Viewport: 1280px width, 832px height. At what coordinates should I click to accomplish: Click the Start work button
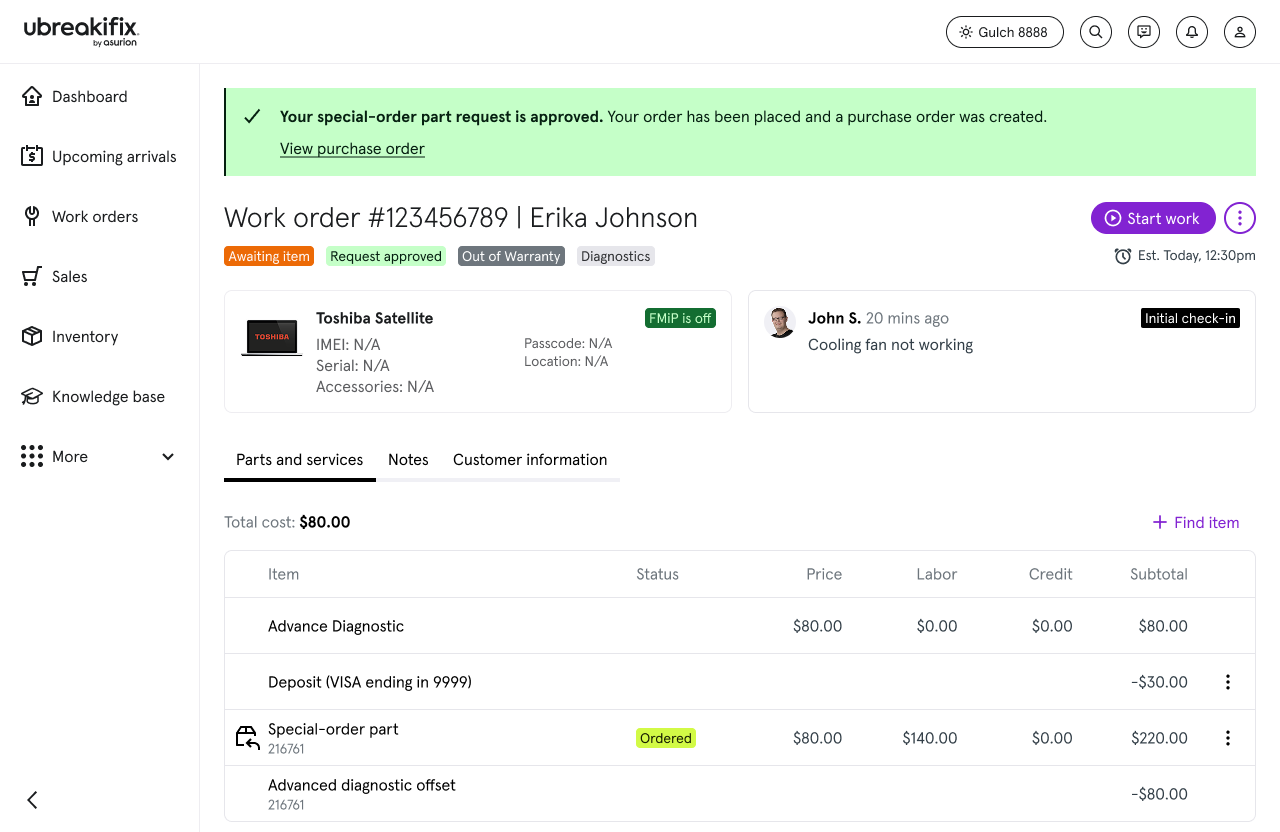pos(1153,218)
